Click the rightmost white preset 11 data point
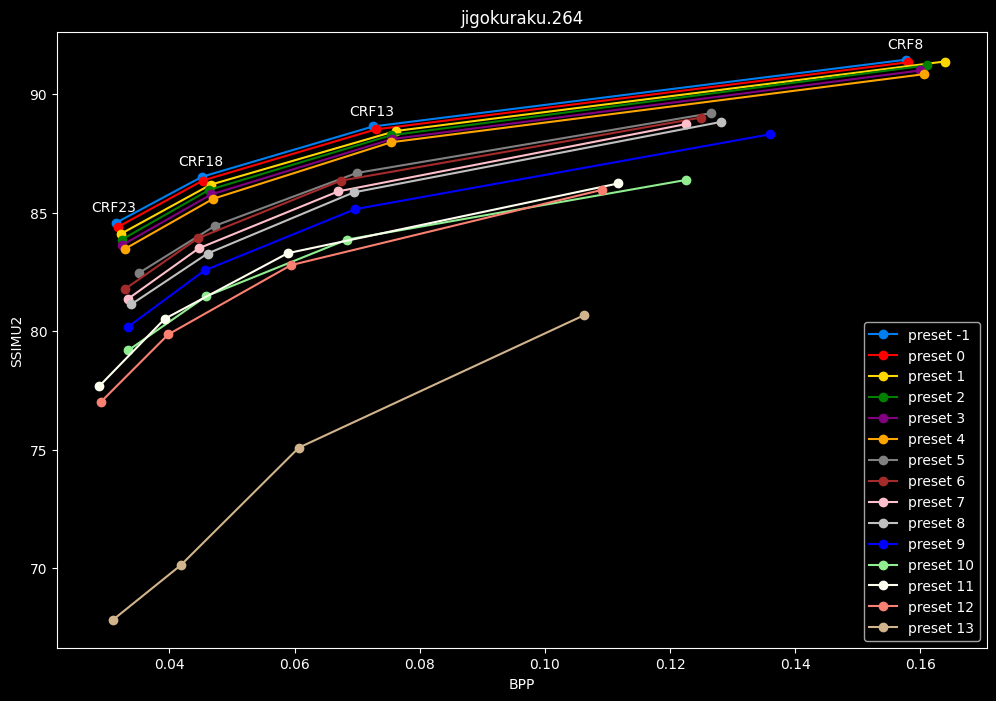Image resolution: width=996 pixels, height=701 pixels. (618, 184)
